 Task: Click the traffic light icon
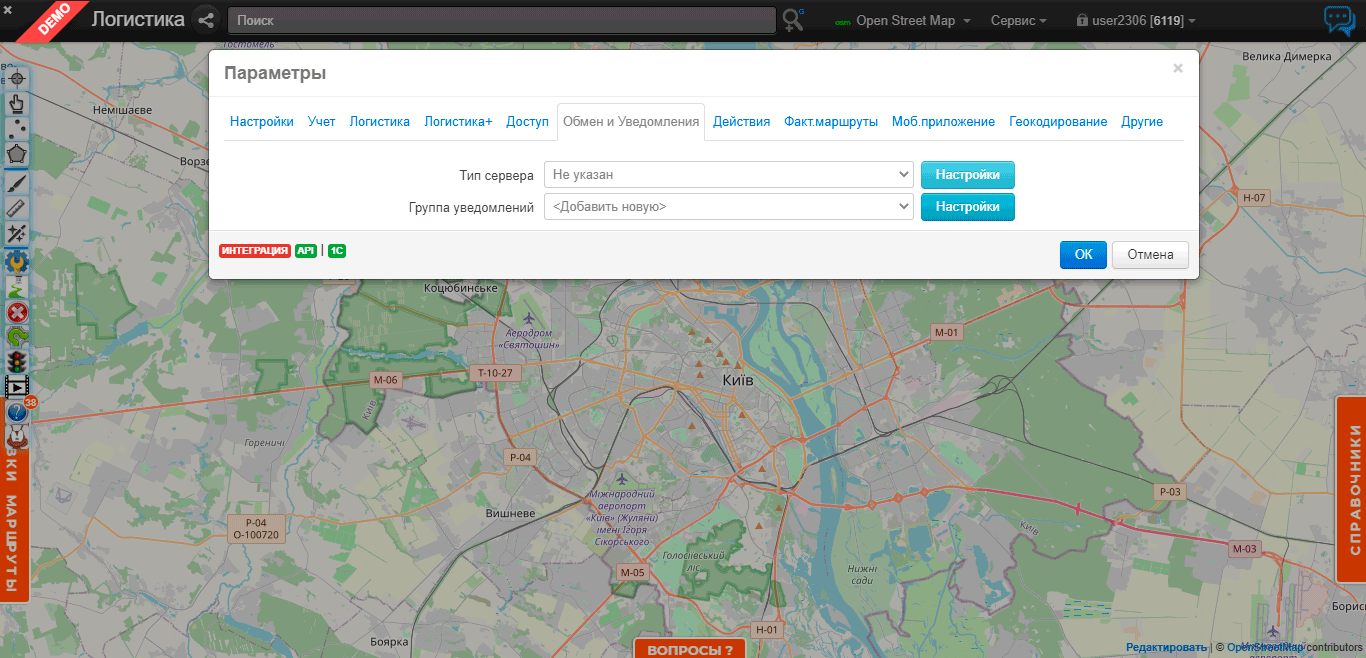(17, 361)
